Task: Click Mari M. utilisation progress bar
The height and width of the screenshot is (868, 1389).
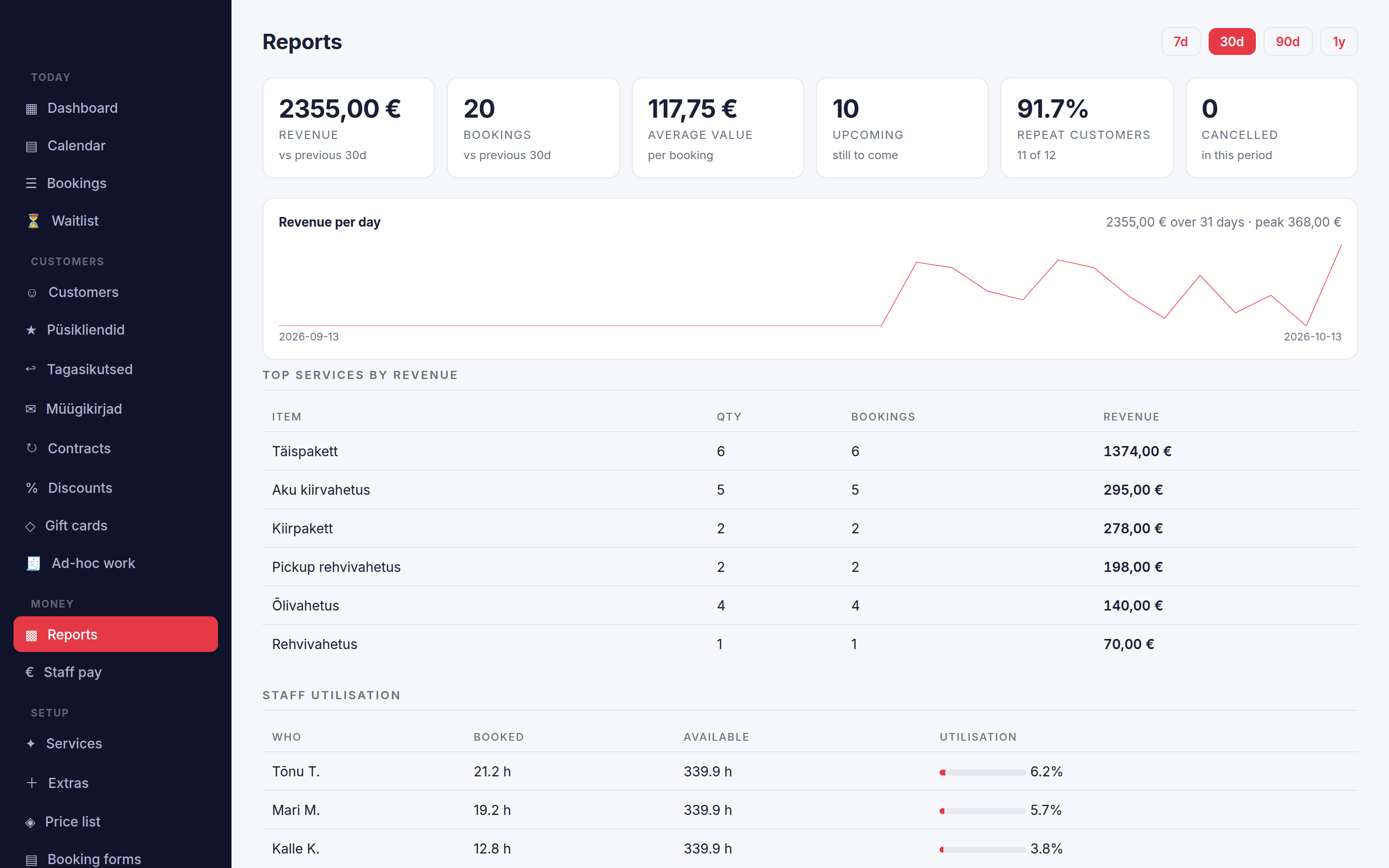Action: coord(982,811)
